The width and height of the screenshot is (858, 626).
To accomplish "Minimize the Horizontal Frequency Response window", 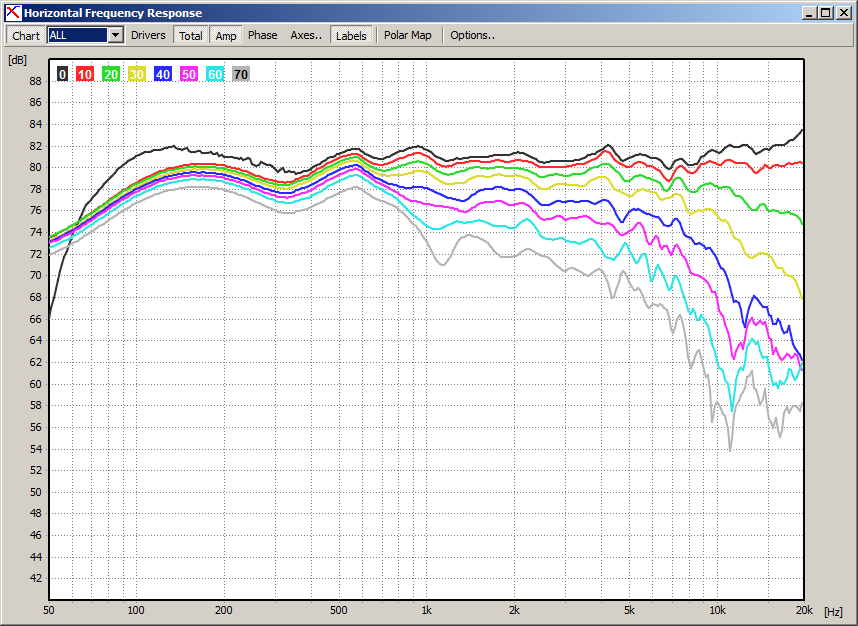I will 810,13.
